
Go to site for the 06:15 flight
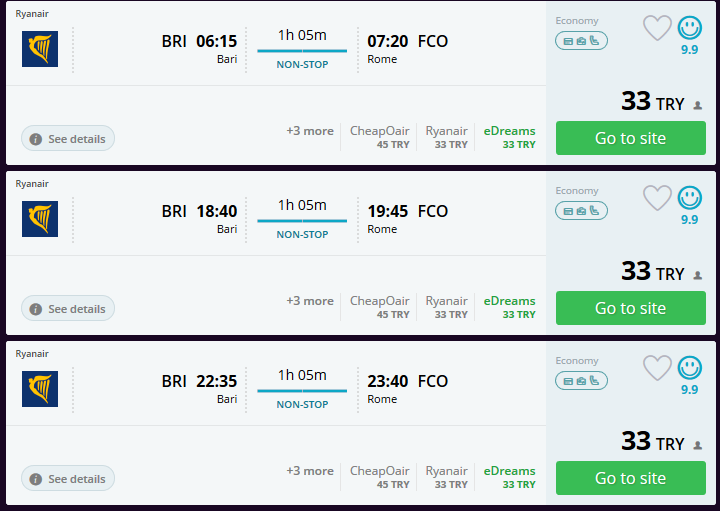[x=630, y=138]
